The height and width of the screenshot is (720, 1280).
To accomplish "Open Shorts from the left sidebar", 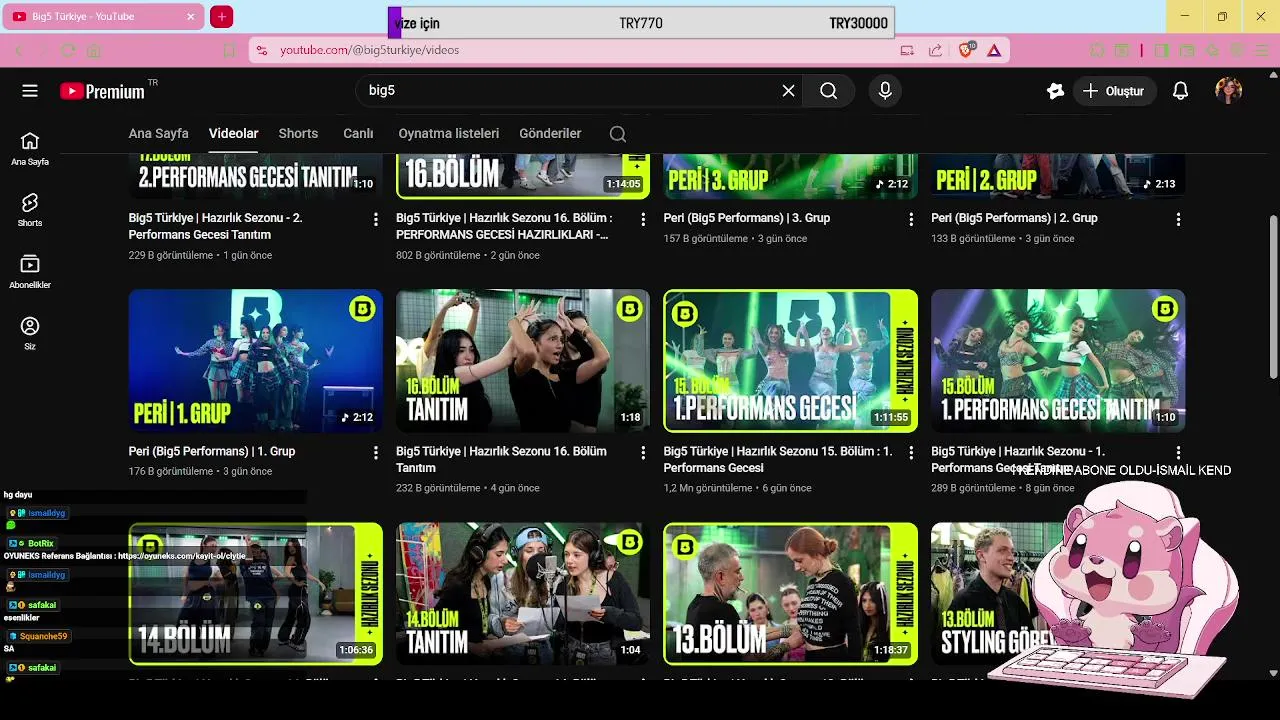I will (x=30, y=210).
